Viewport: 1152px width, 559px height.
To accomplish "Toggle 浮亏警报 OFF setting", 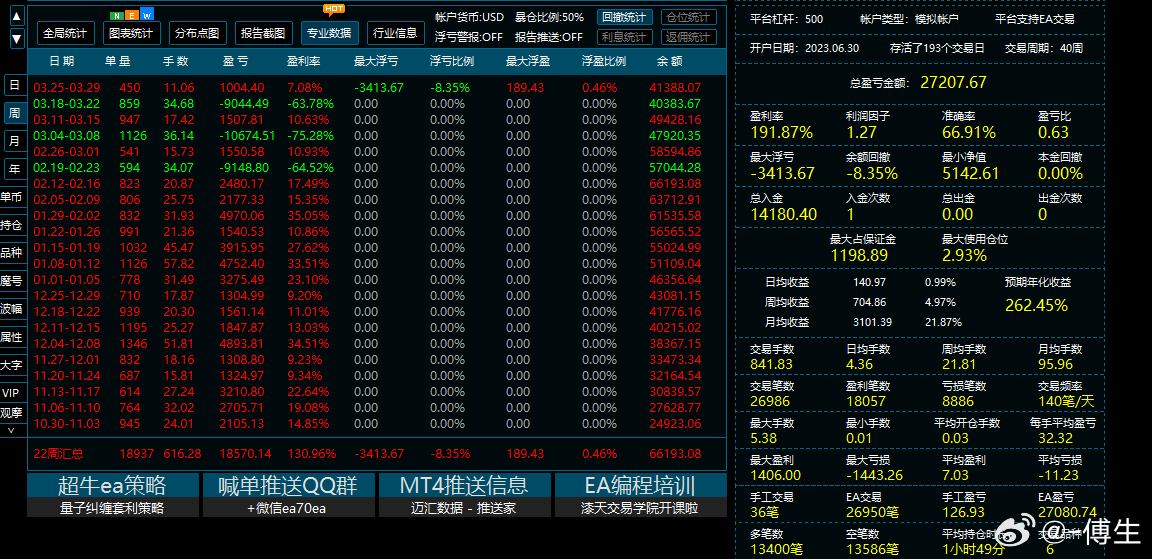I will pyautogui.click(x=468, y=37).
